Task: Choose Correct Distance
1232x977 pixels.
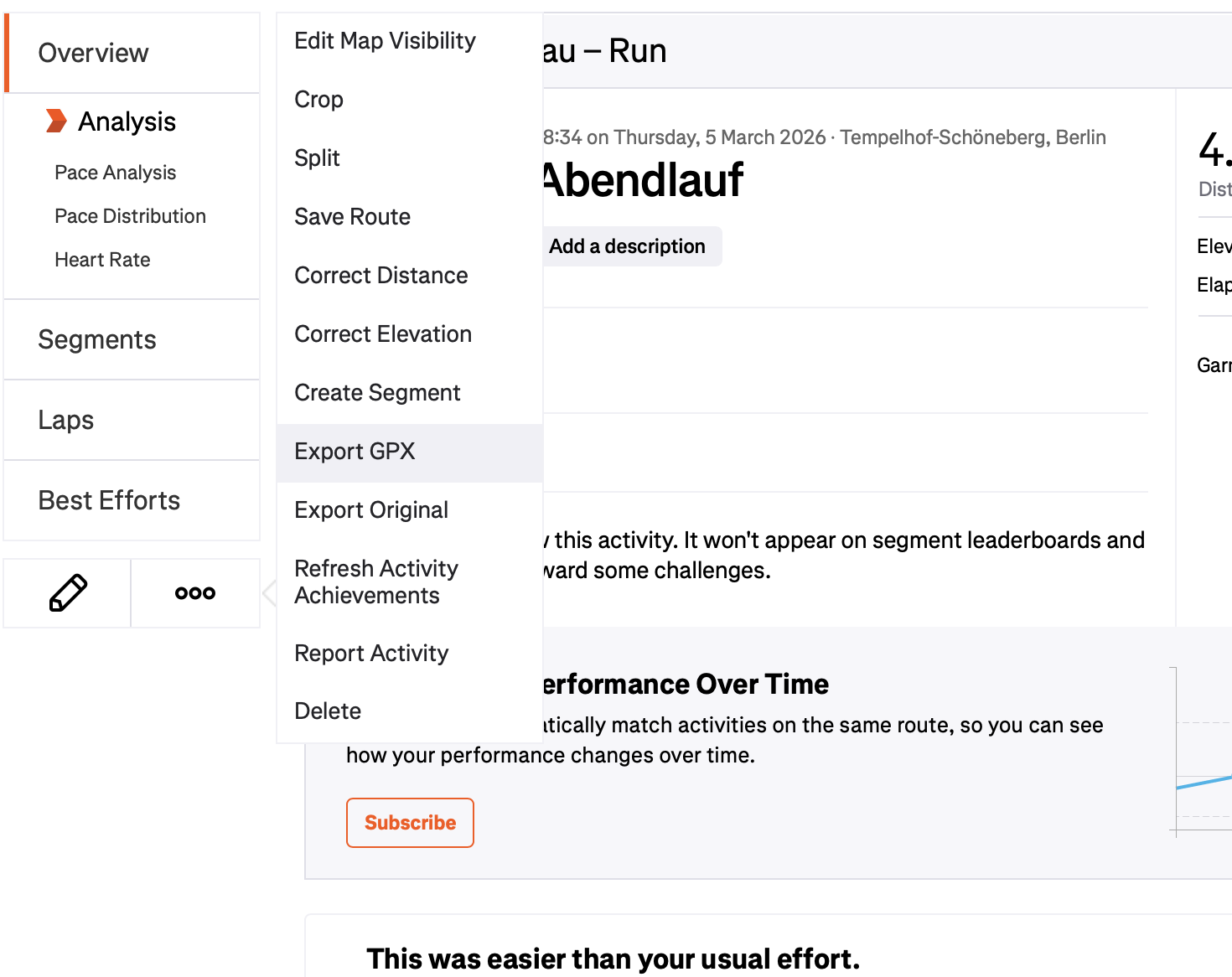Action: coord(381,275)
